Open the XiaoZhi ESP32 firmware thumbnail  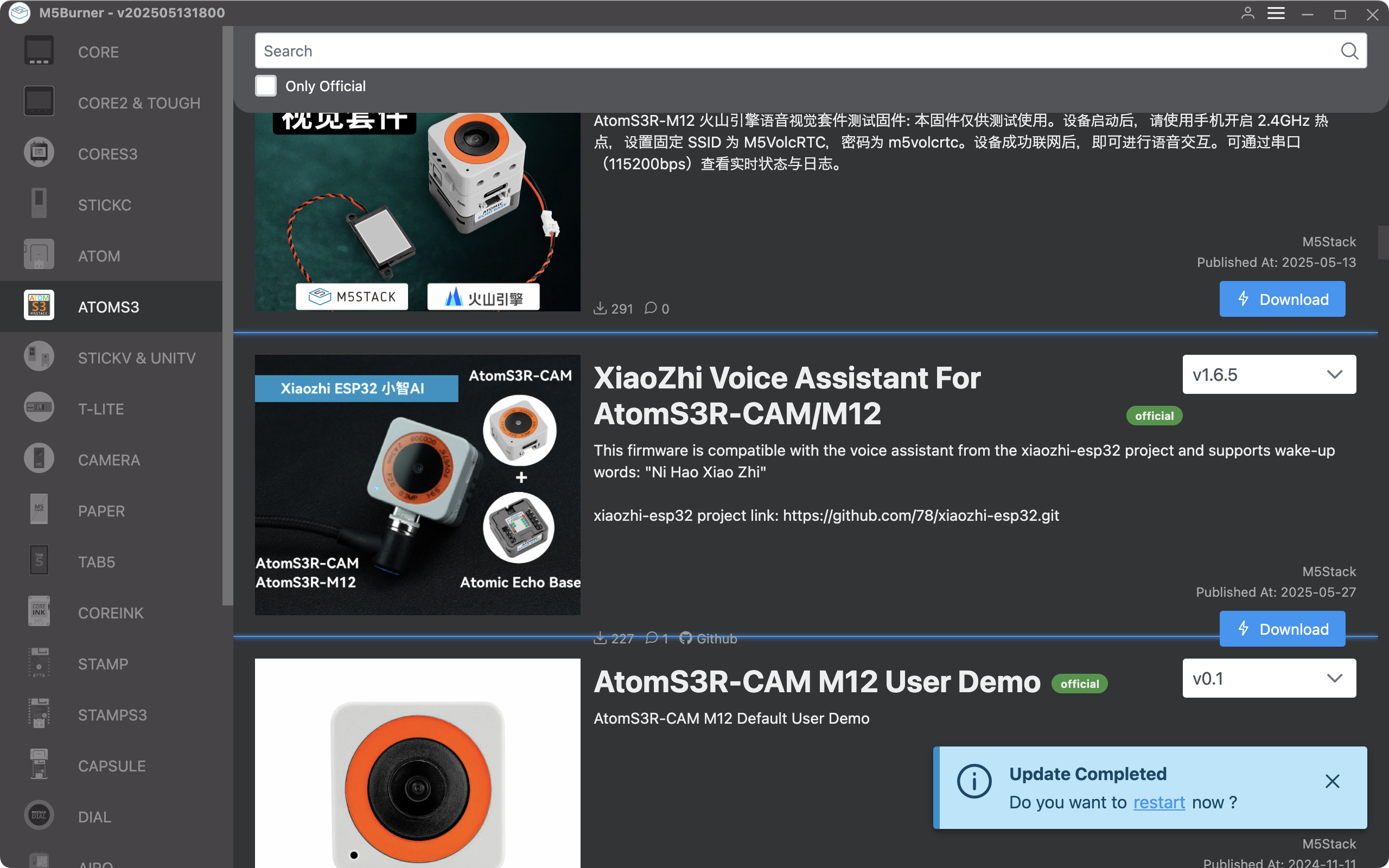[x=417, y=485]
